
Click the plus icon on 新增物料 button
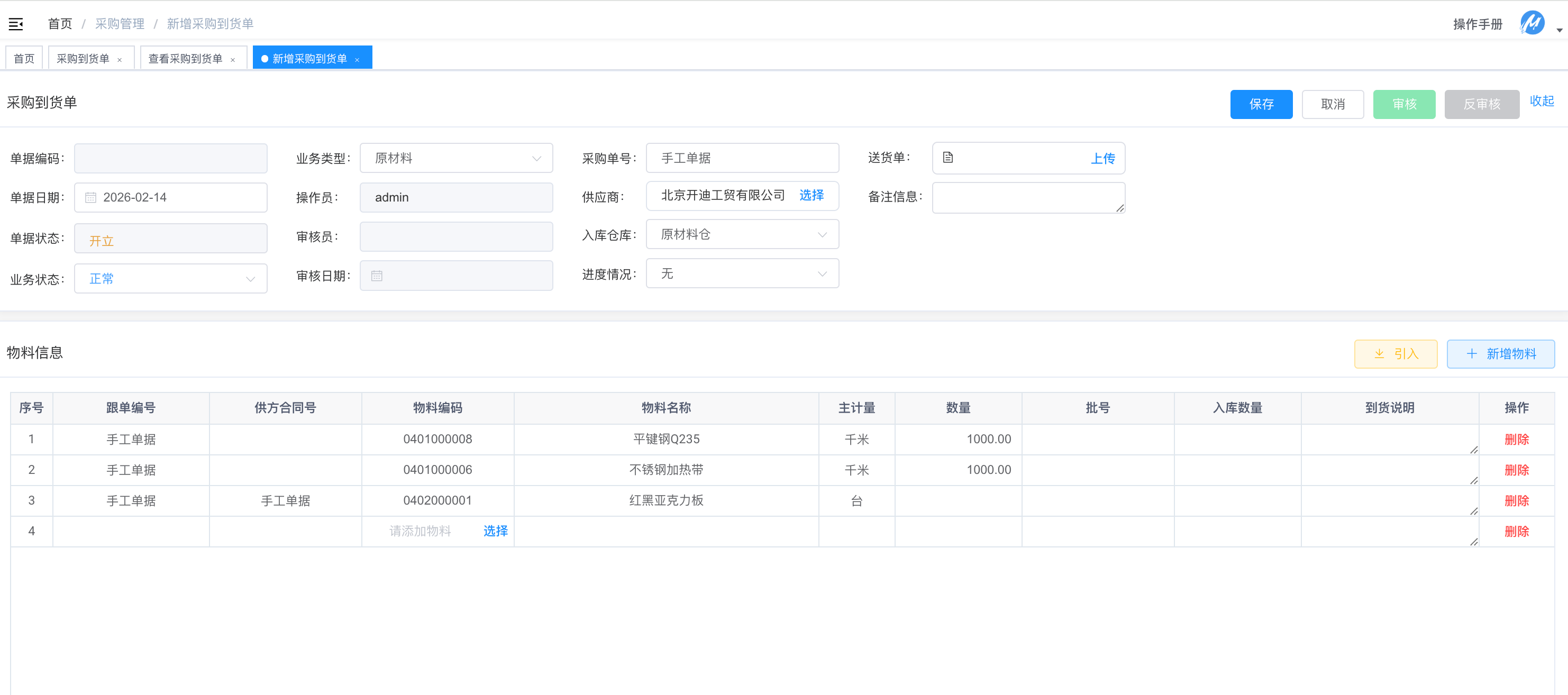click(1472, 354)
